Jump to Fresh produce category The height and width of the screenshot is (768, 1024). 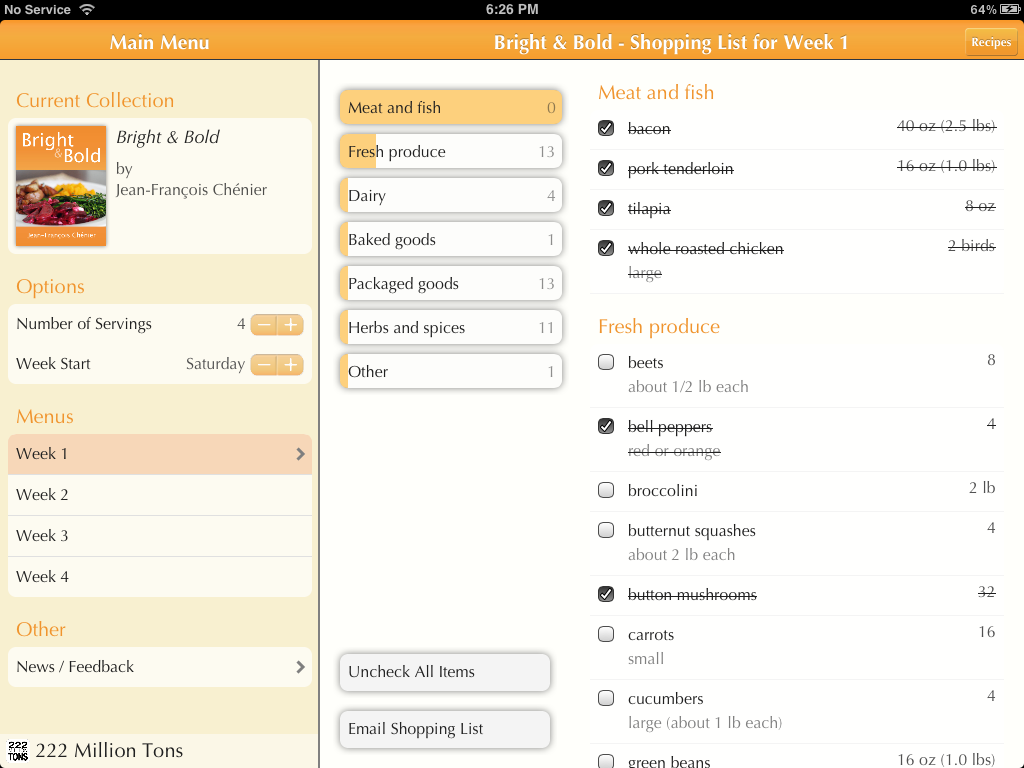click(450, 152)
